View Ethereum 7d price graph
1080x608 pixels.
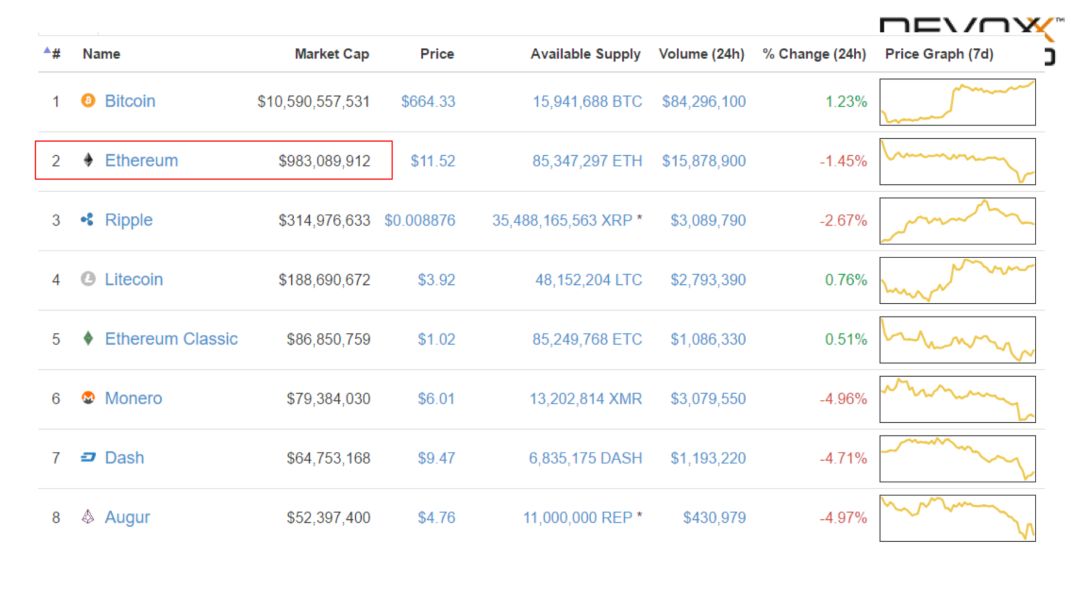click(x=957, y=161)
